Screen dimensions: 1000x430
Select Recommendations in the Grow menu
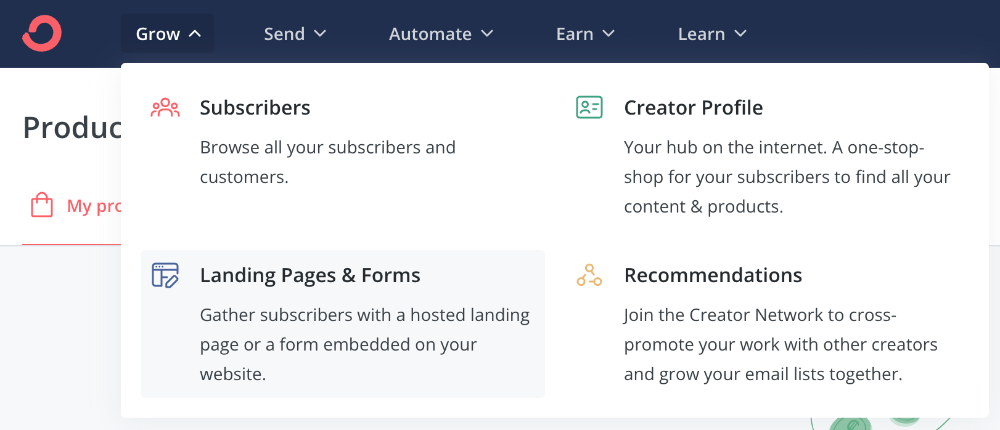[713, 275]
